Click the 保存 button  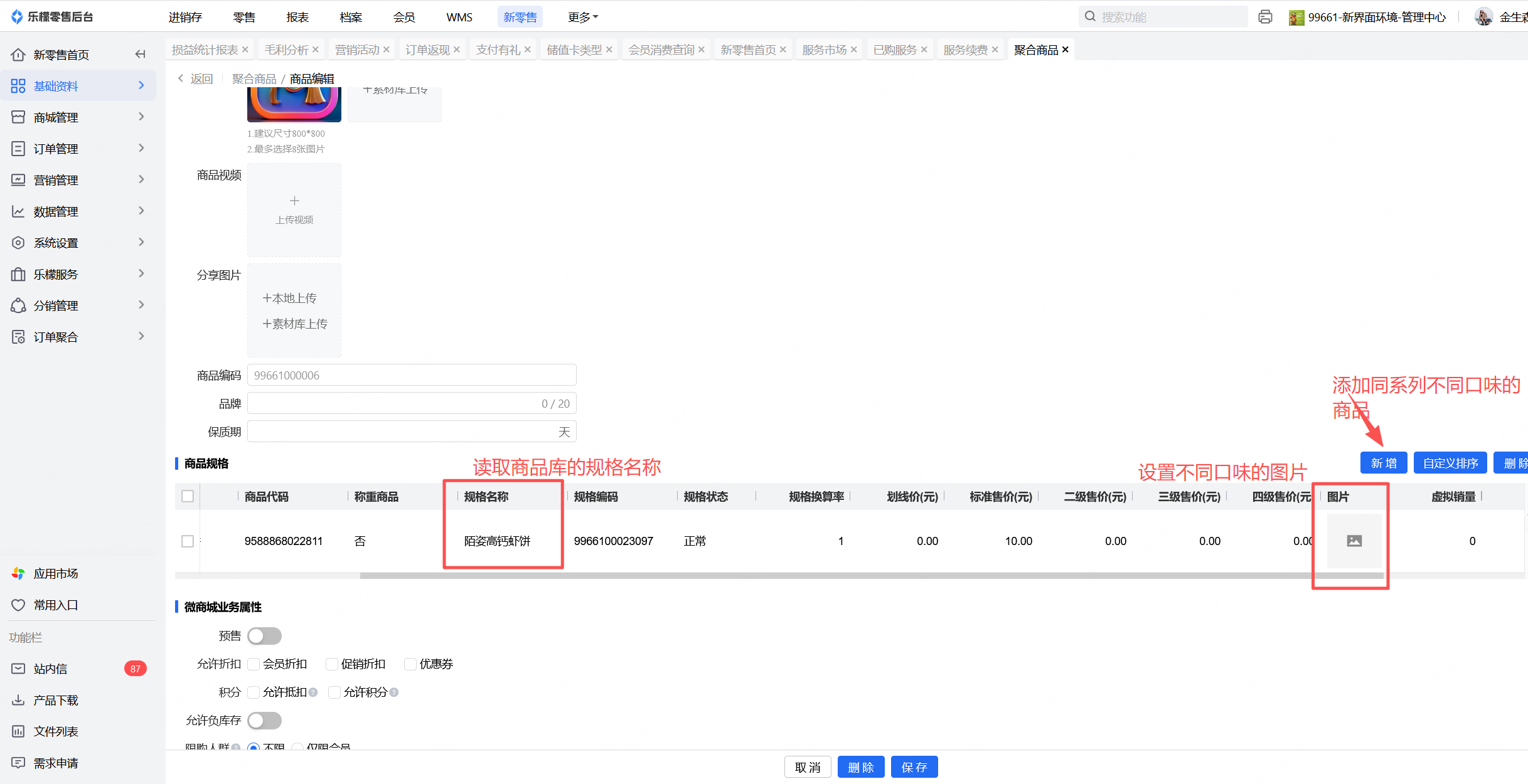click(x=914, y=767)
